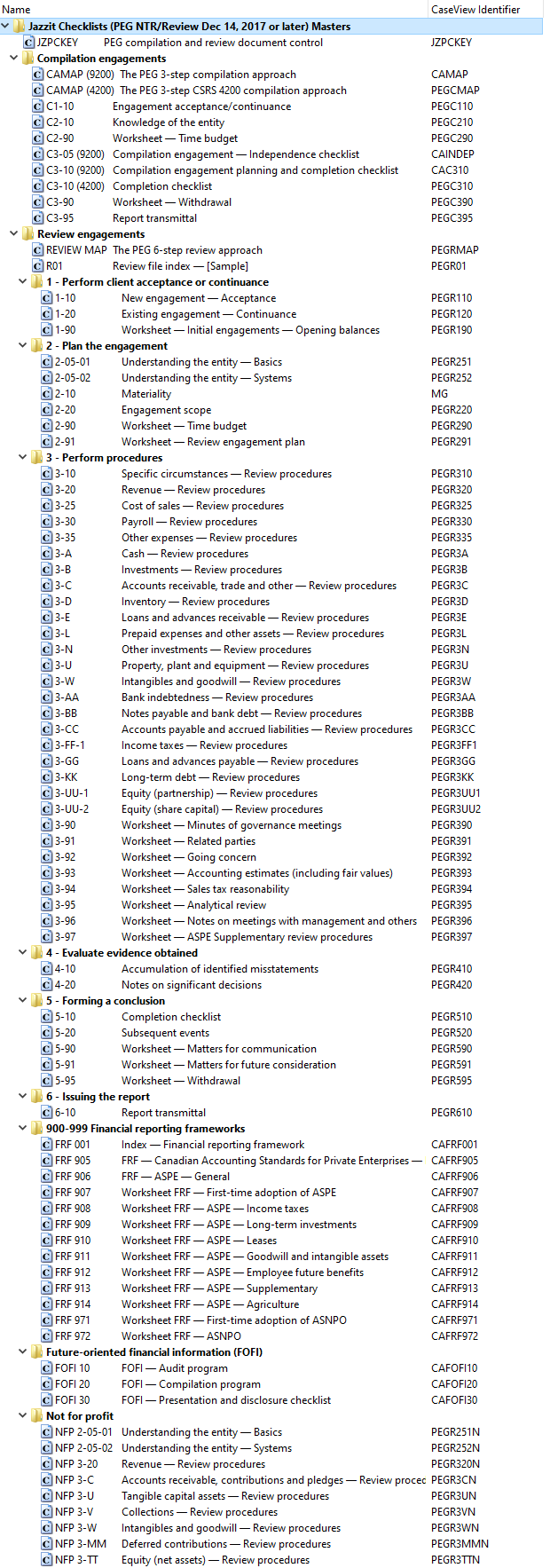Viewport: 550px width, 1568px height.
Task: Click the 3-KK Long-term debt document icon
Action: (47, 777)
